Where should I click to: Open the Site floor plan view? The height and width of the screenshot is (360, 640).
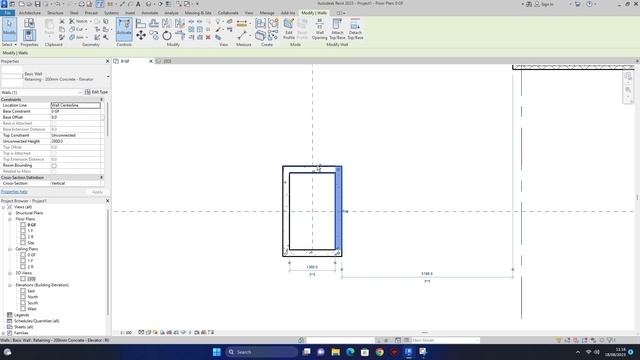31,242
